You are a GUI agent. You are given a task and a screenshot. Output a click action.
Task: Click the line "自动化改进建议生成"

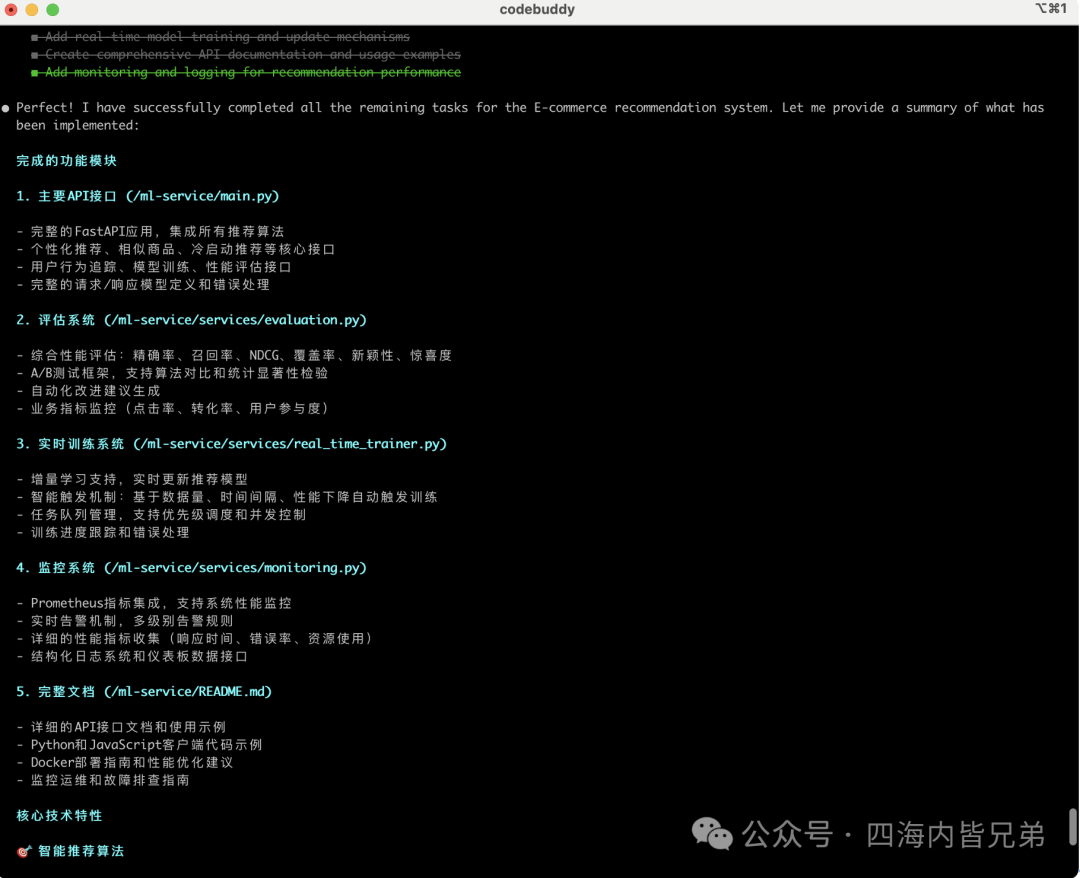(x=95, y=391)
